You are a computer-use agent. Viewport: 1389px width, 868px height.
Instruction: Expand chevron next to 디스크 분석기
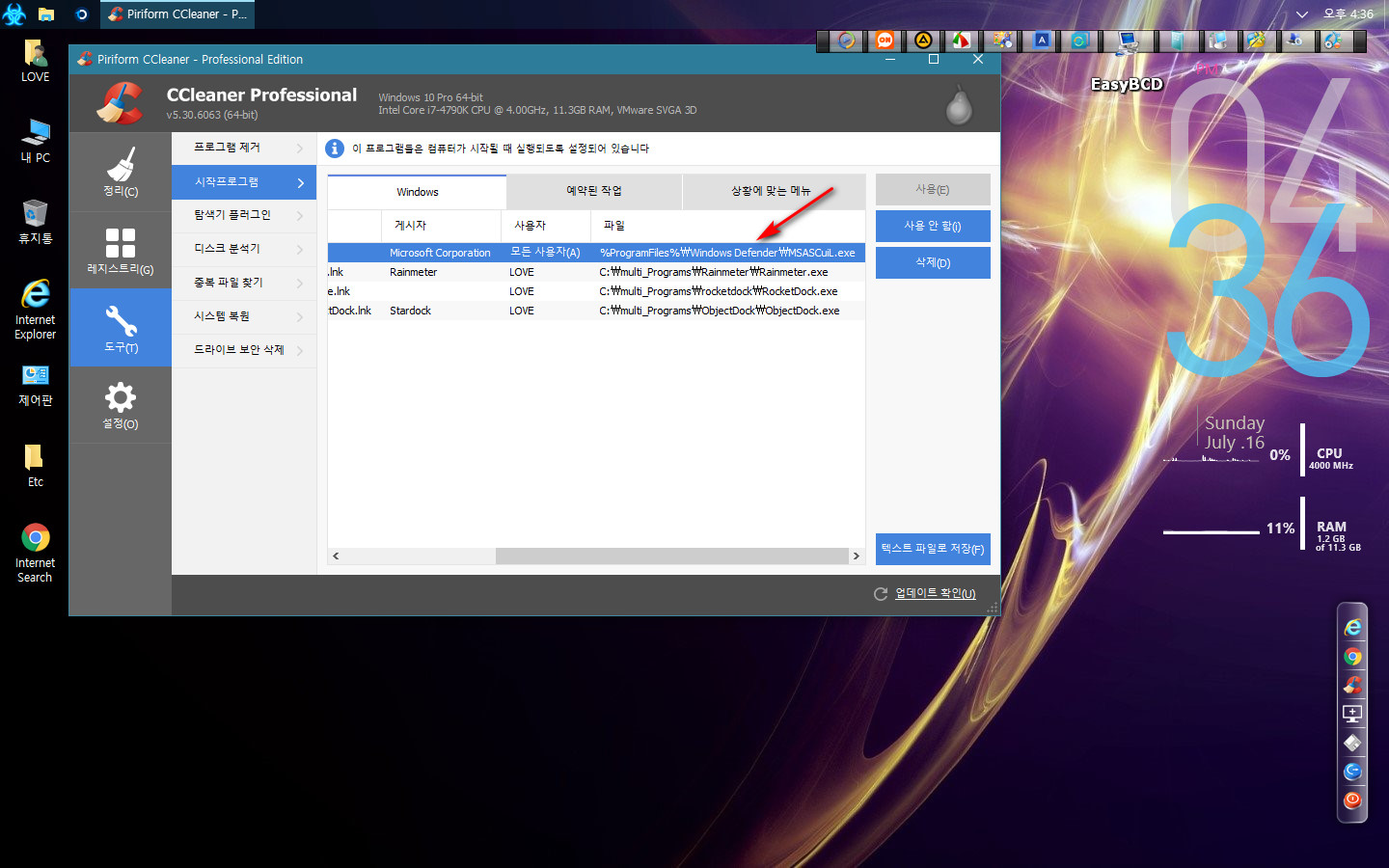(300, 250)
